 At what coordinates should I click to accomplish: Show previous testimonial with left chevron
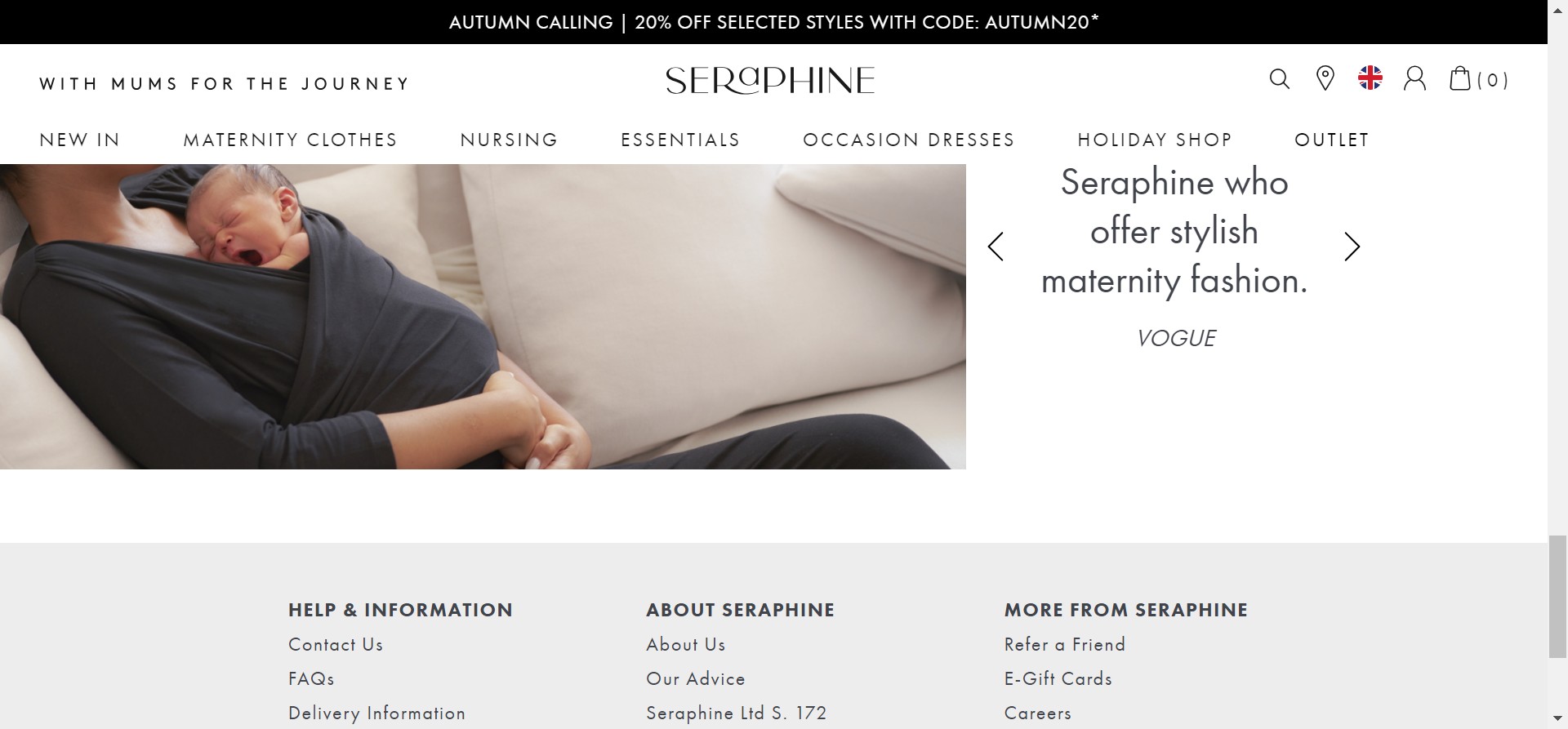tap(995, 247)
